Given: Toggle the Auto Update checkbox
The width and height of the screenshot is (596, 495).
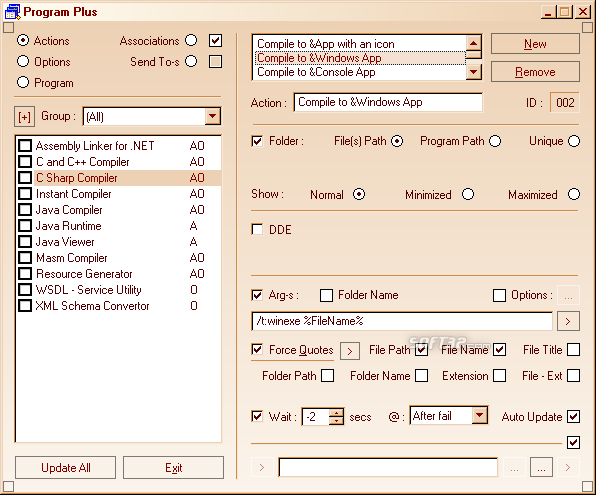Looking at the screenshot, I should click(x=573, y=417).
